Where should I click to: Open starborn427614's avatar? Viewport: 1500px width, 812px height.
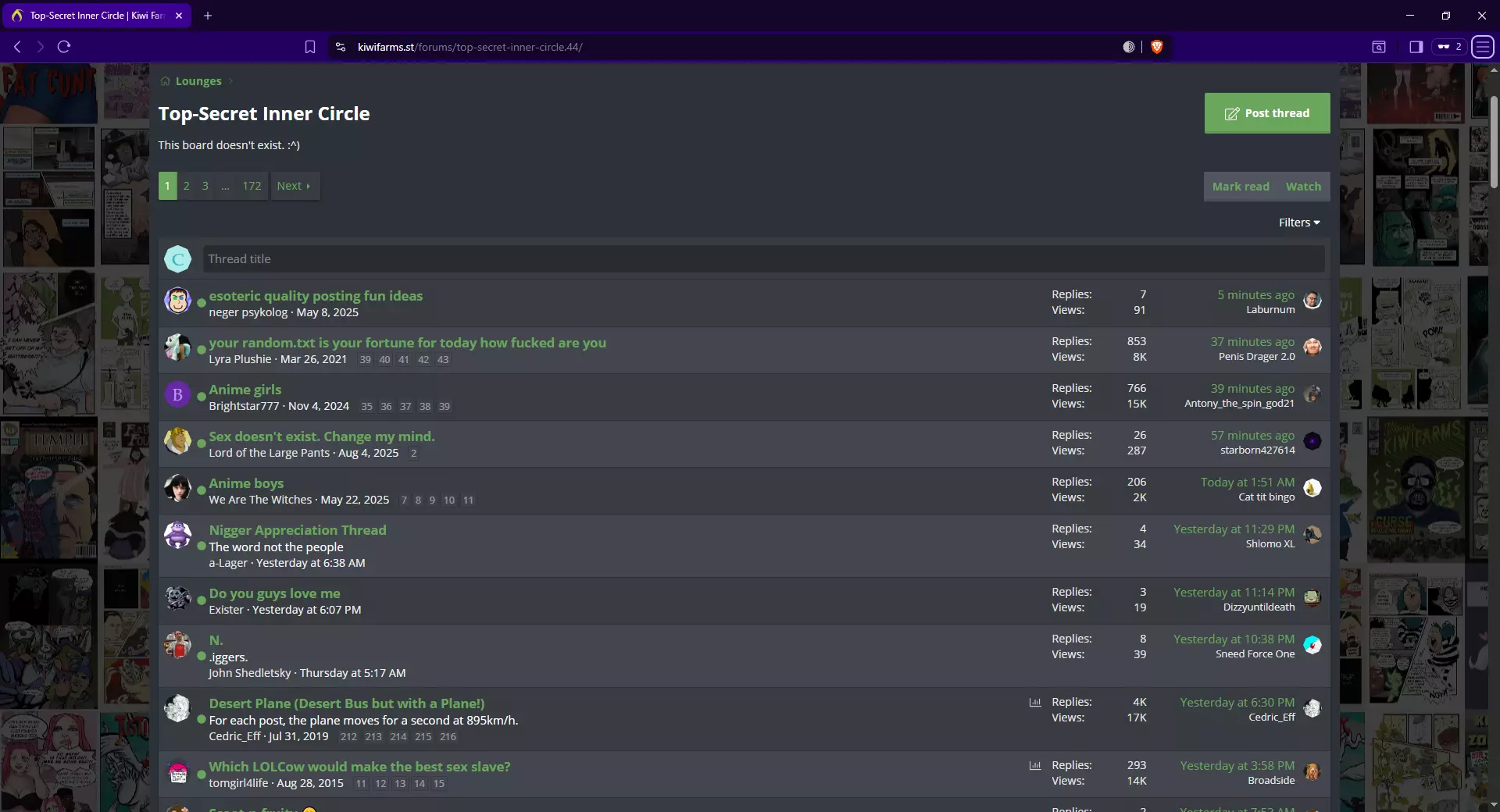tap(1312, 441)
